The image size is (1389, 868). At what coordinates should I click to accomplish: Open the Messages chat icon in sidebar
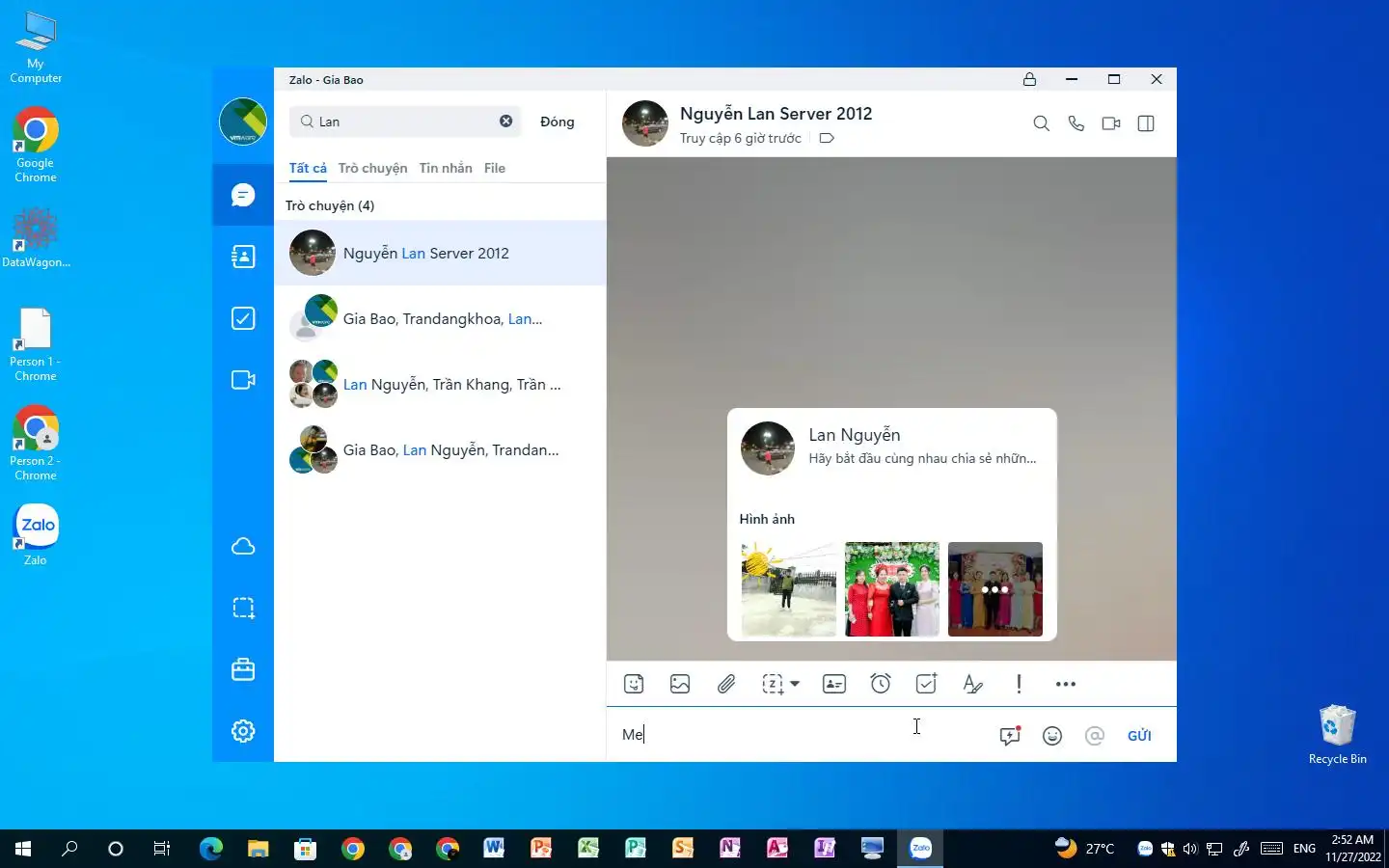pos(243,195)
